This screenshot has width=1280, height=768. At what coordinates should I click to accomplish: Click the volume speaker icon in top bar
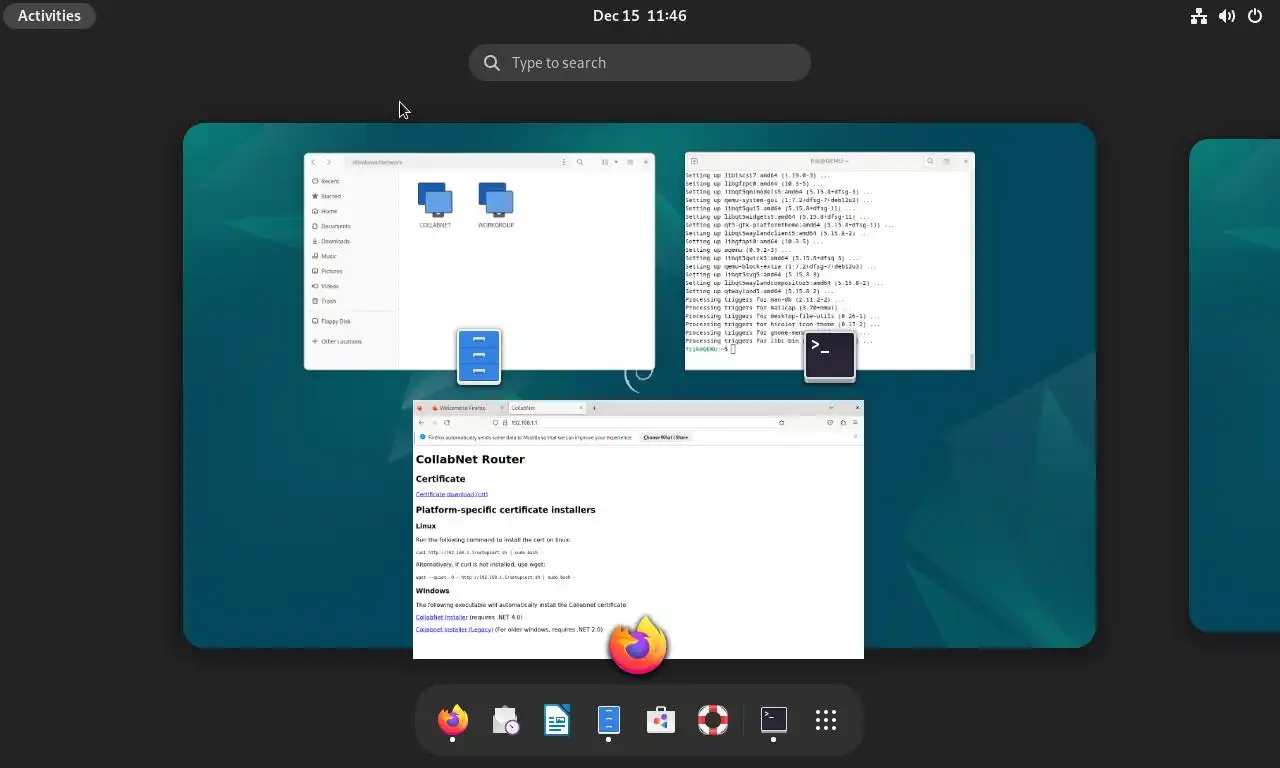pos(1227,15)
